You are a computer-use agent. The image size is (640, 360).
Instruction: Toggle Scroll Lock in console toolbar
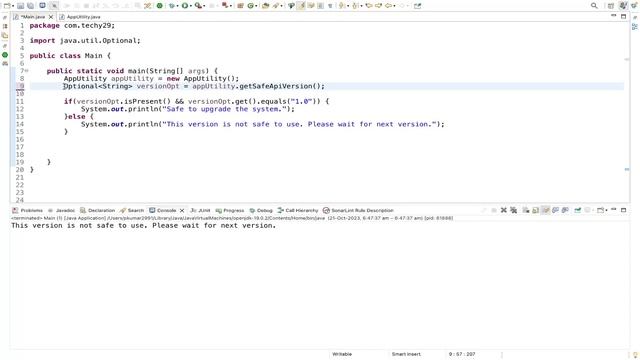coord(535,210)
